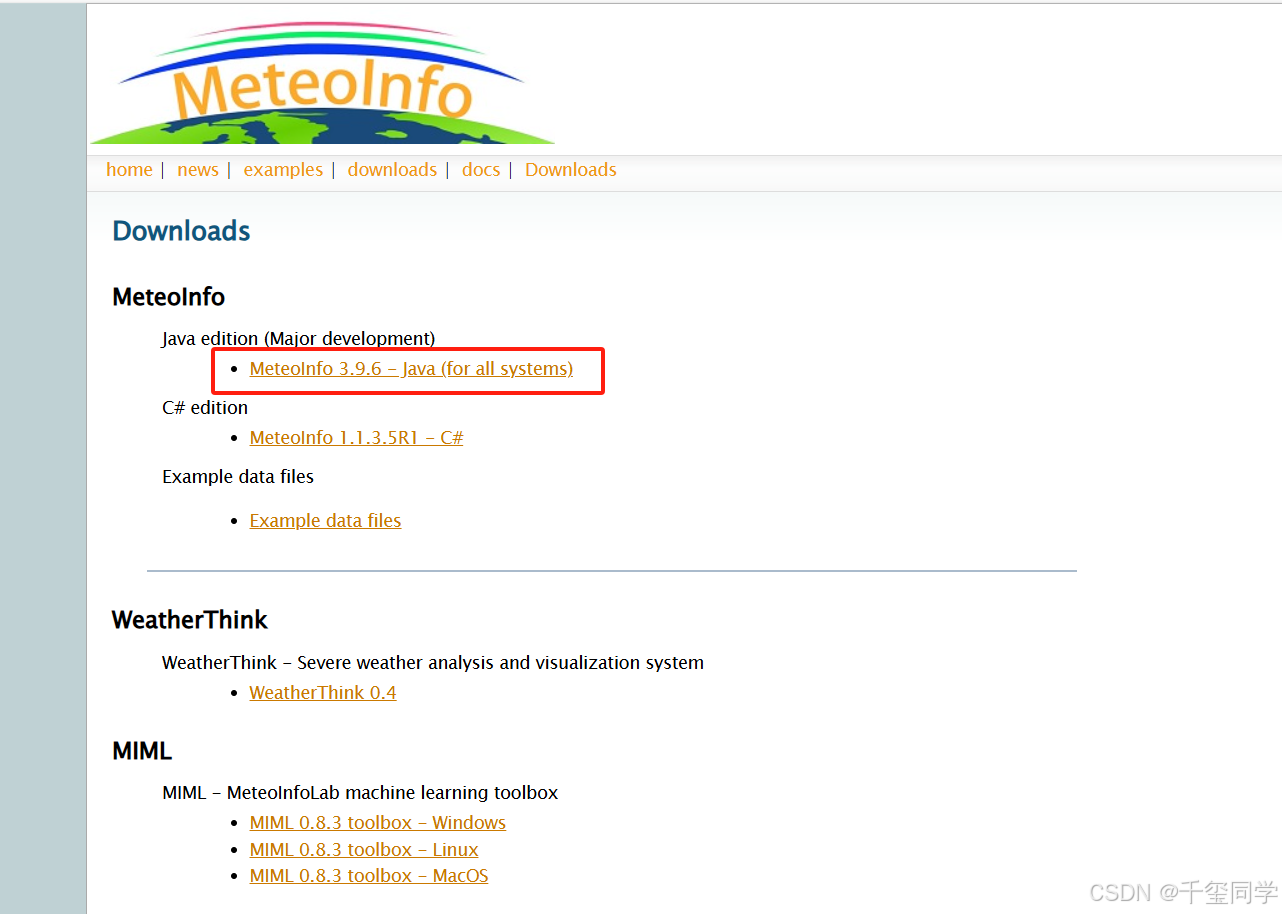
Task: Download MeteoInfo 1.1.3.5R1 C# edition
Action: (x=356, y=438)
